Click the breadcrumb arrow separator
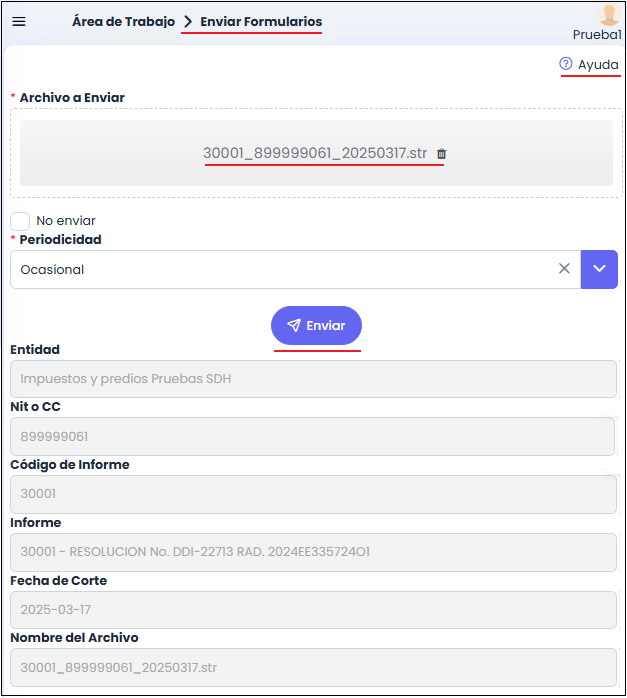The width and height of the screenshot is (627, 698). tap(187, 21)
